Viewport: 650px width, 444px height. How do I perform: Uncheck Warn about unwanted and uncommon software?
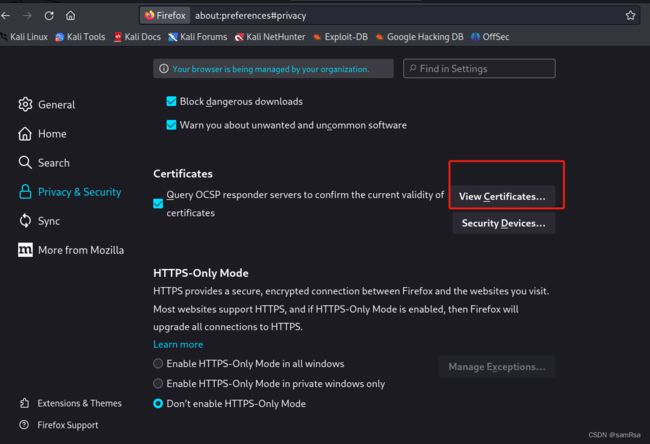tap(171, 125)
